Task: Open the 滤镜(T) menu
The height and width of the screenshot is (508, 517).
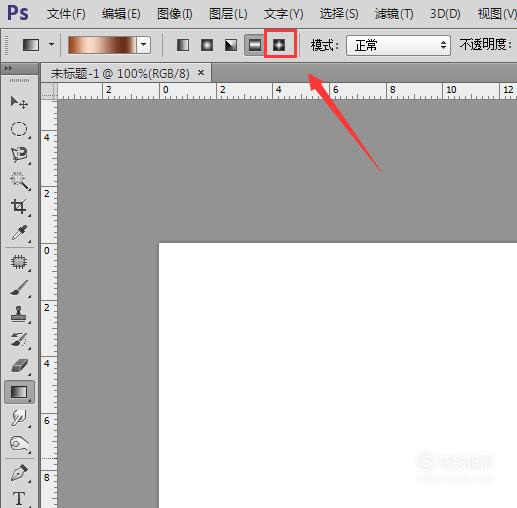Action: coord(394,14)
